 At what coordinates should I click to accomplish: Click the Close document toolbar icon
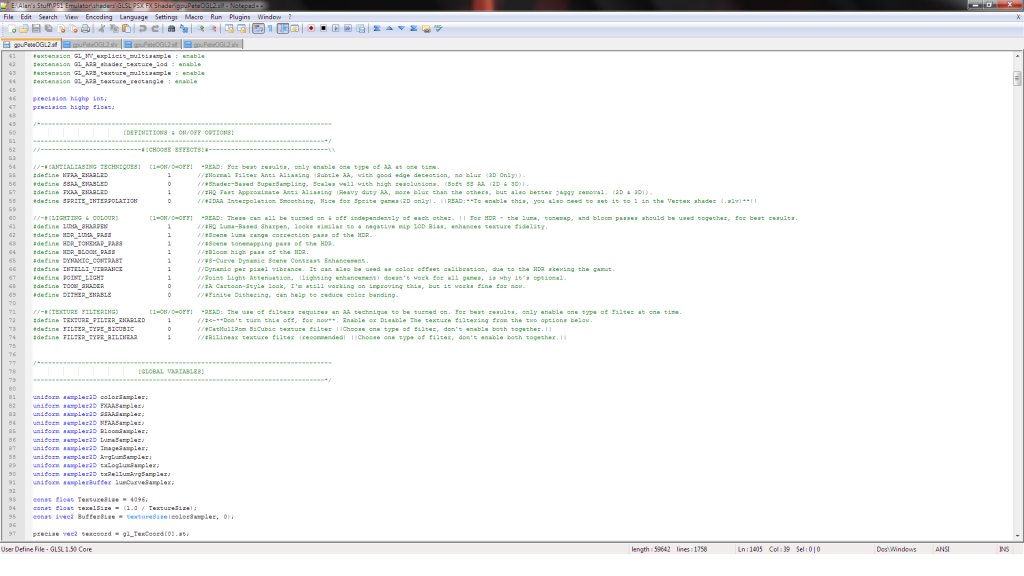[x=61, y=29]
